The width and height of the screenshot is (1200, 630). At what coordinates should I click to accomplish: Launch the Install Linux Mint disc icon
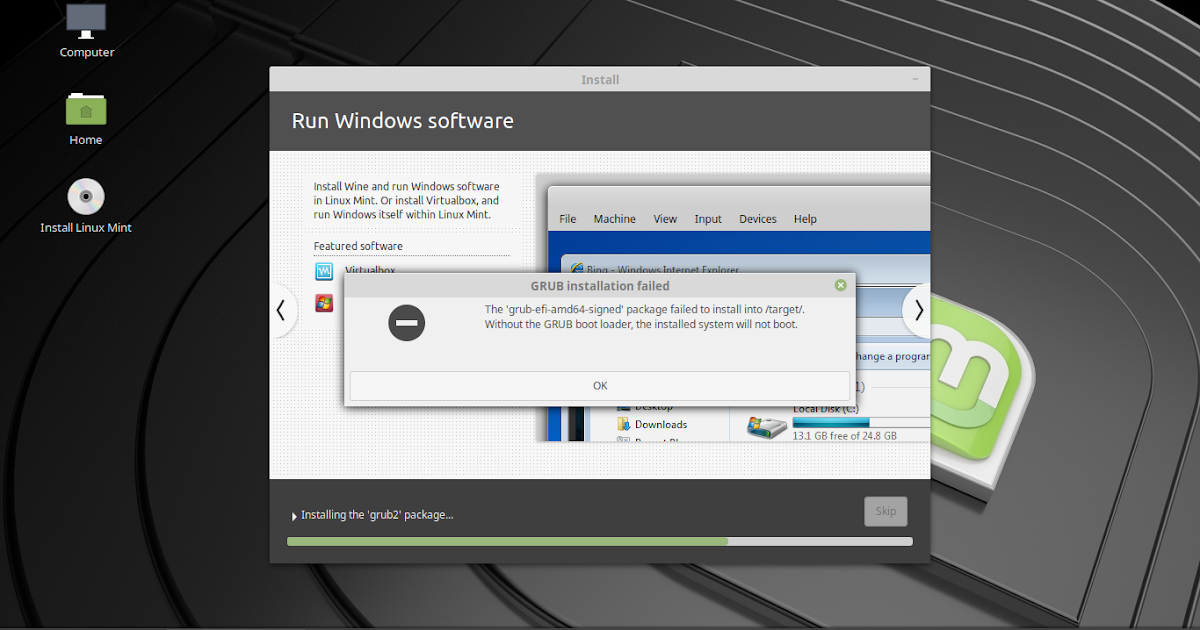click(x=86, y=196)
